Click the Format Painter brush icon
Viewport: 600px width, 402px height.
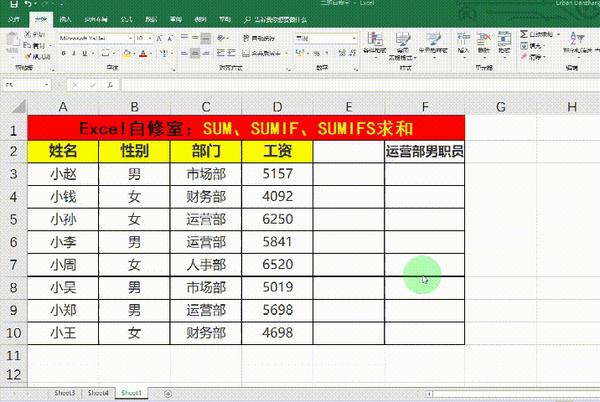28,57
